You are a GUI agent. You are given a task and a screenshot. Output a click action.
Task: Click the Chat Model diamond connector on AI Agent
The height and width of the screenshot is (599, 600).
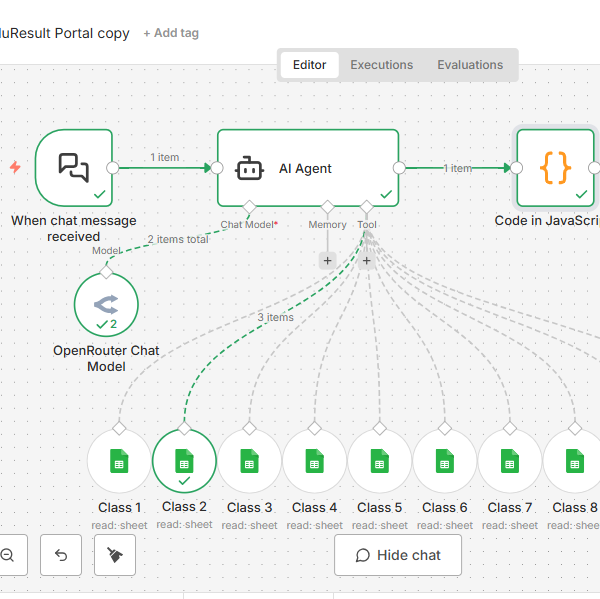249,207
